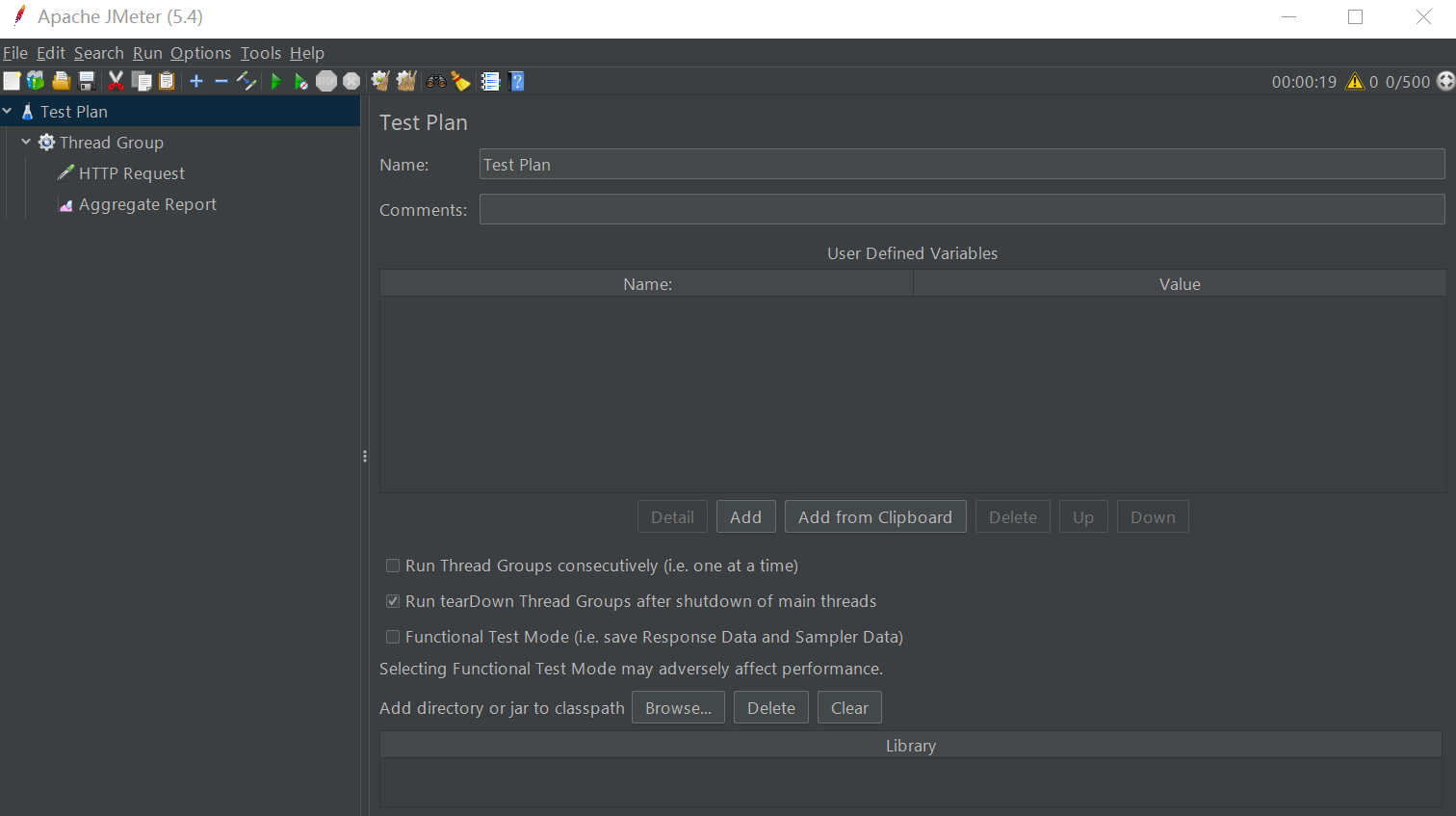The image size is (1456, 816).
Task: Click the HTTP Request dropper icon
Action: pyautogui.click(x=65, y=173)
